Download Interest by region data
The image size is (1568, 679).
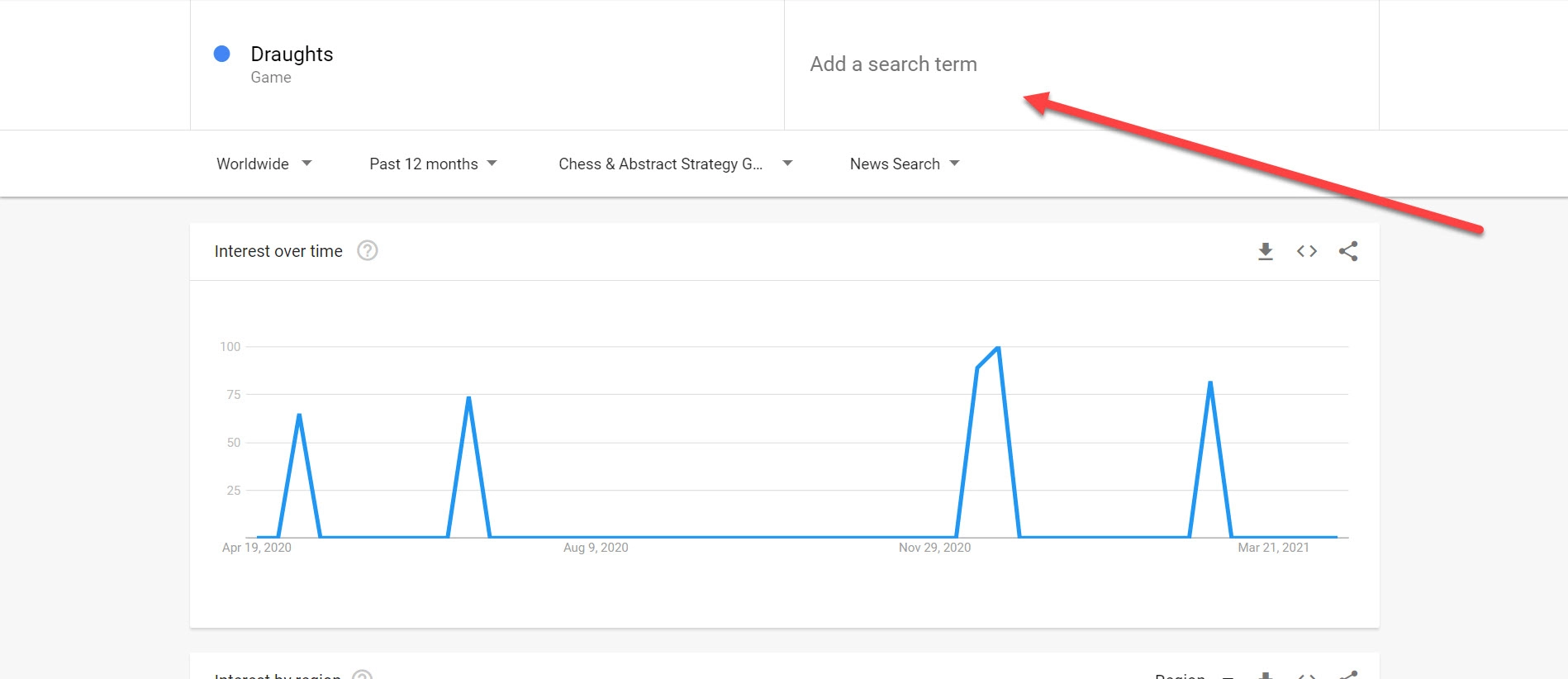[x=1265, y=675]
